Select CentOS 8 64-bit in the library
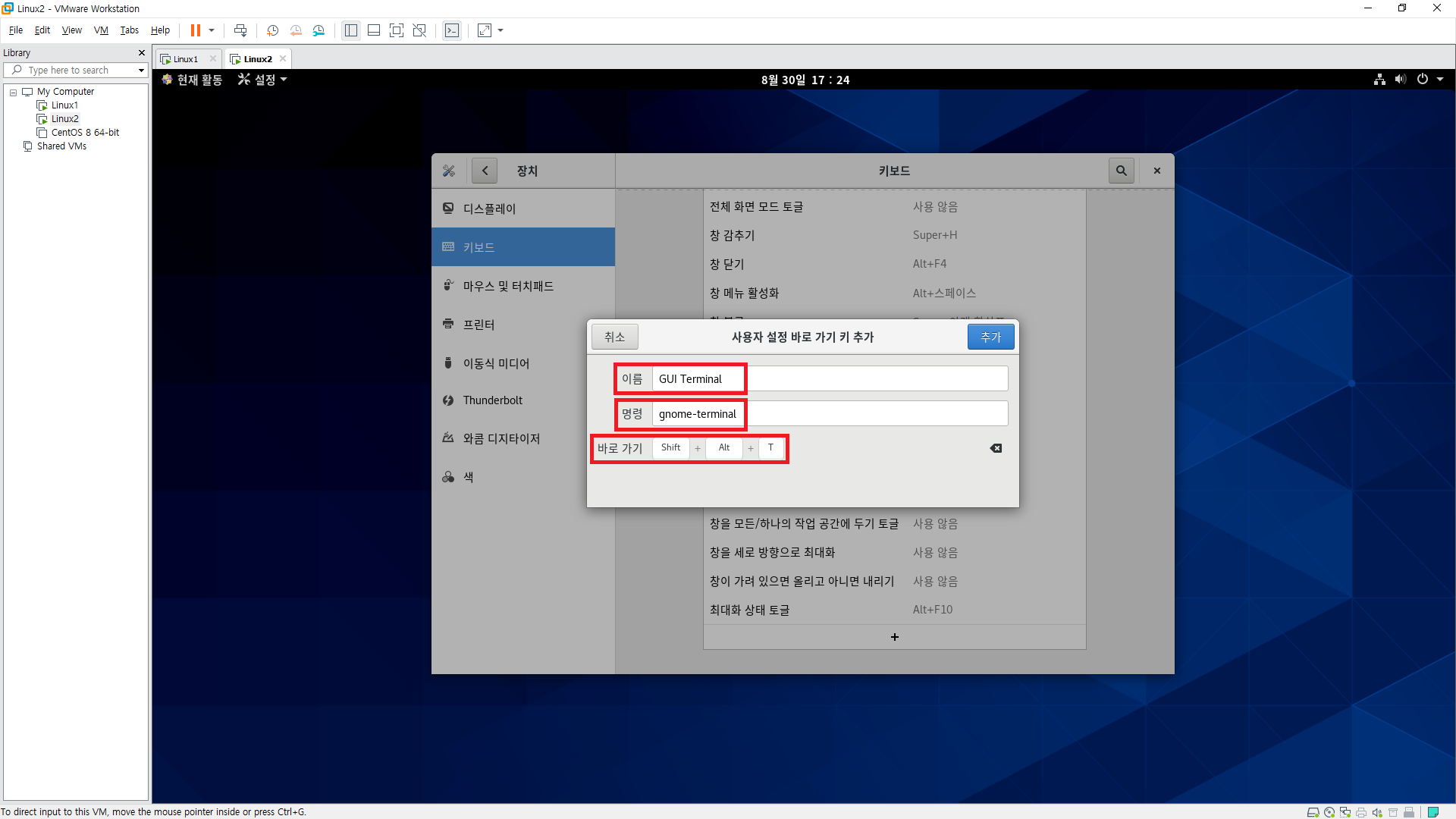Image resolution: width=1456 pixels, height=819 pixels. (85, 133)
